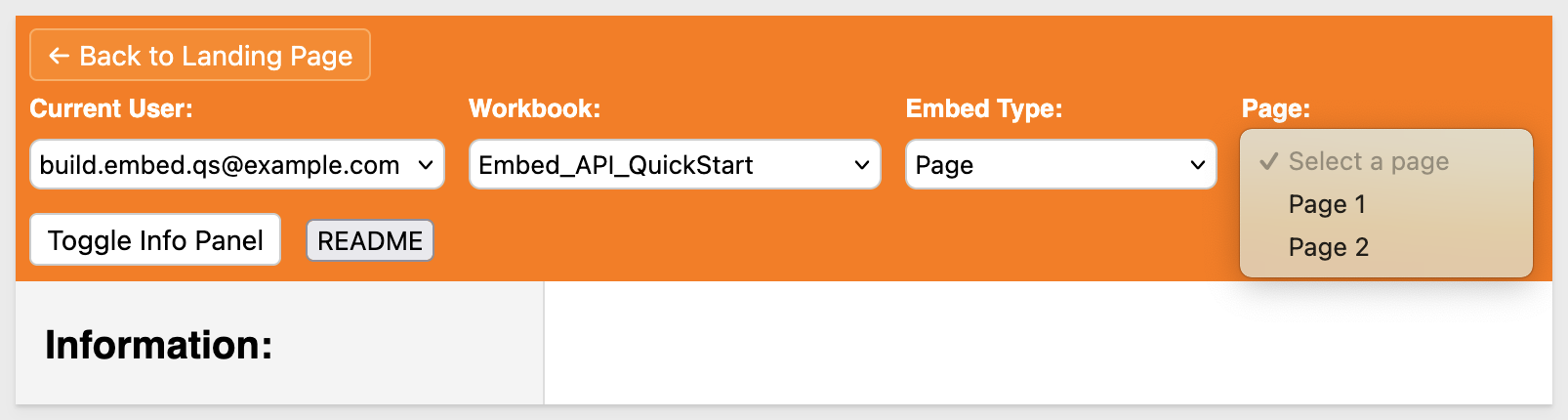The width and height of the screenshot is (1568, 420).
Task: Open the build.embed.qs@example.com user selector
Action: (x=220, y=165)
